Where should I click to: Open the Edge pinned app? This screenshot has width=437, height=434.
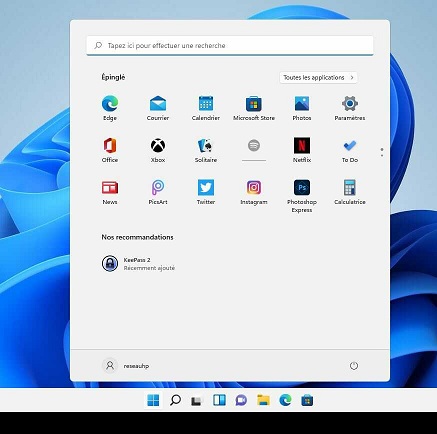[110, 108]
